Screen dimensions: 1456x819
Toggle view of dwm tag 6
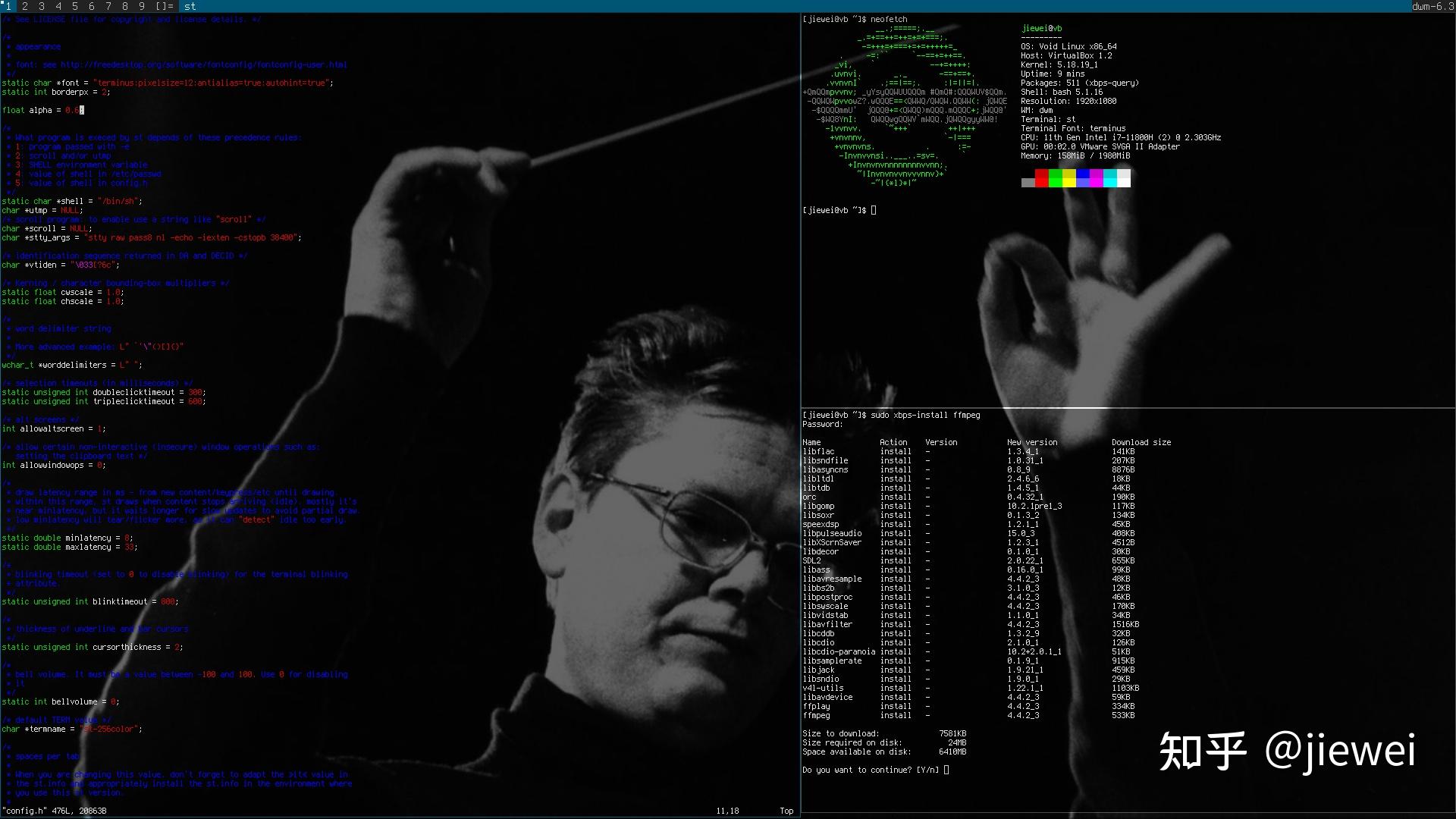[x=92, y=7]
